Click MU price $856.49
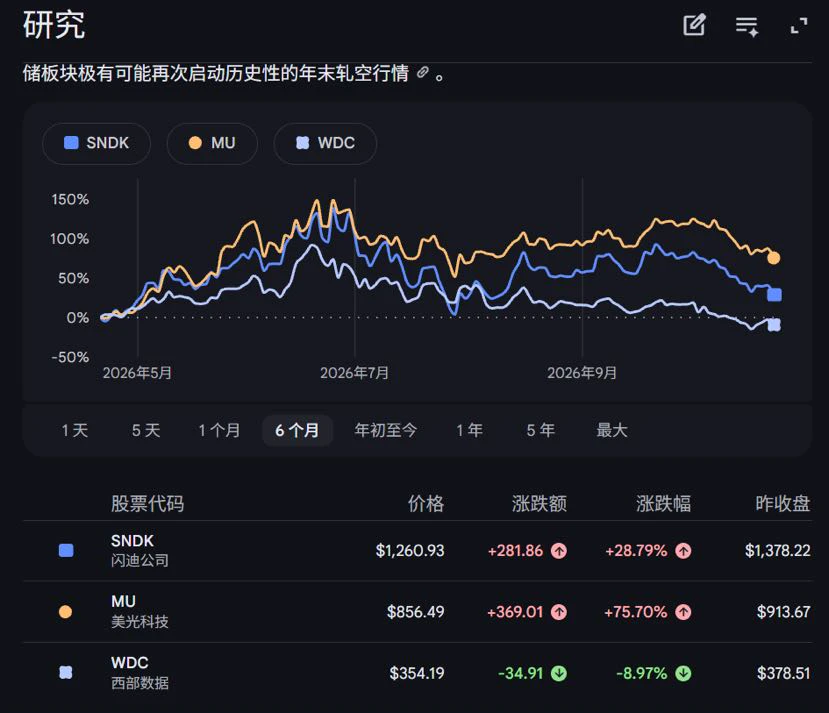 click(x=416, y=612)
